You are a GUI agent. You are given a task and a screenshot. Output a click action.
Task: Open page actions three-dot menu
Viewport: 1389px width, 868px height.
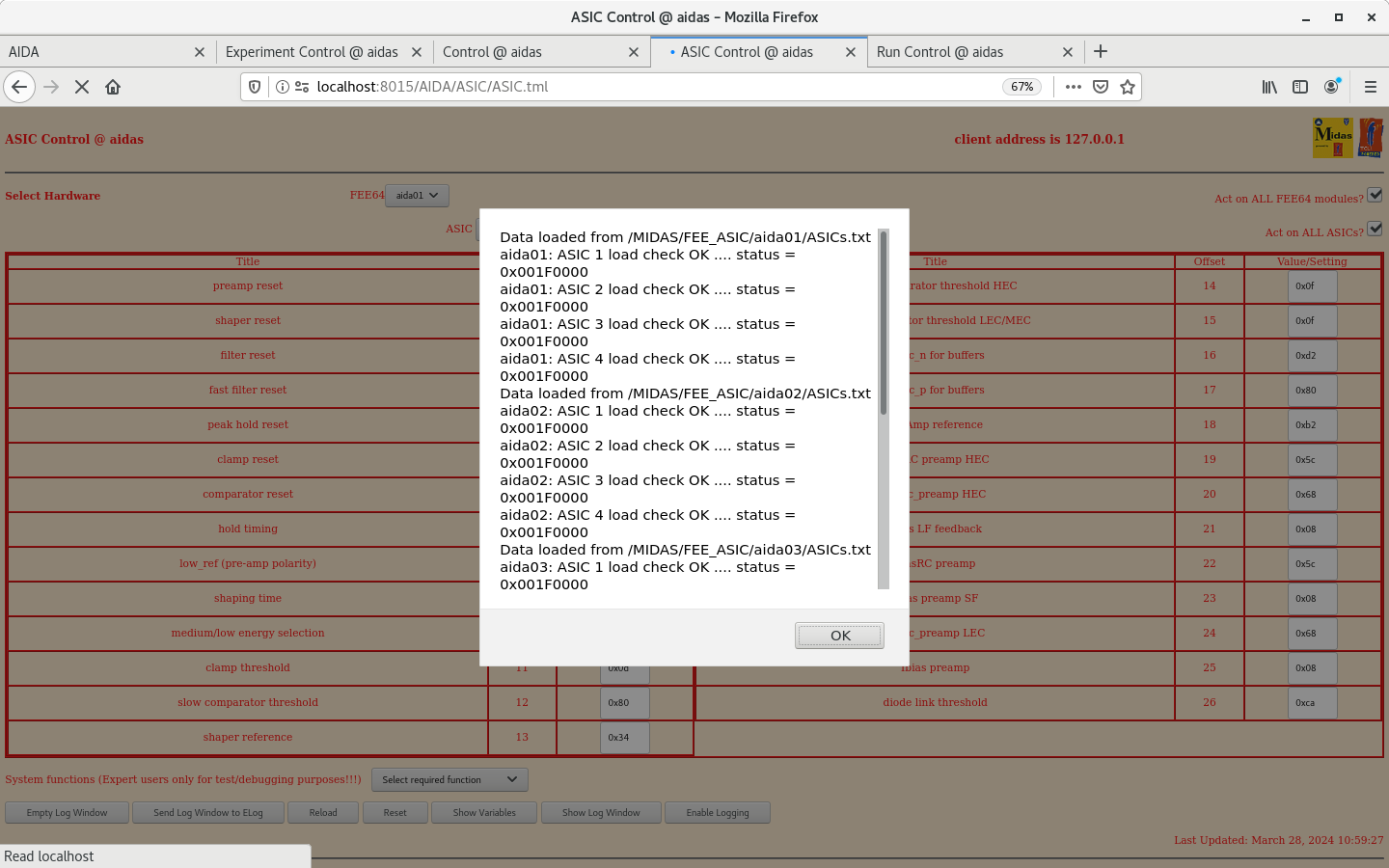coord(1073,87)
